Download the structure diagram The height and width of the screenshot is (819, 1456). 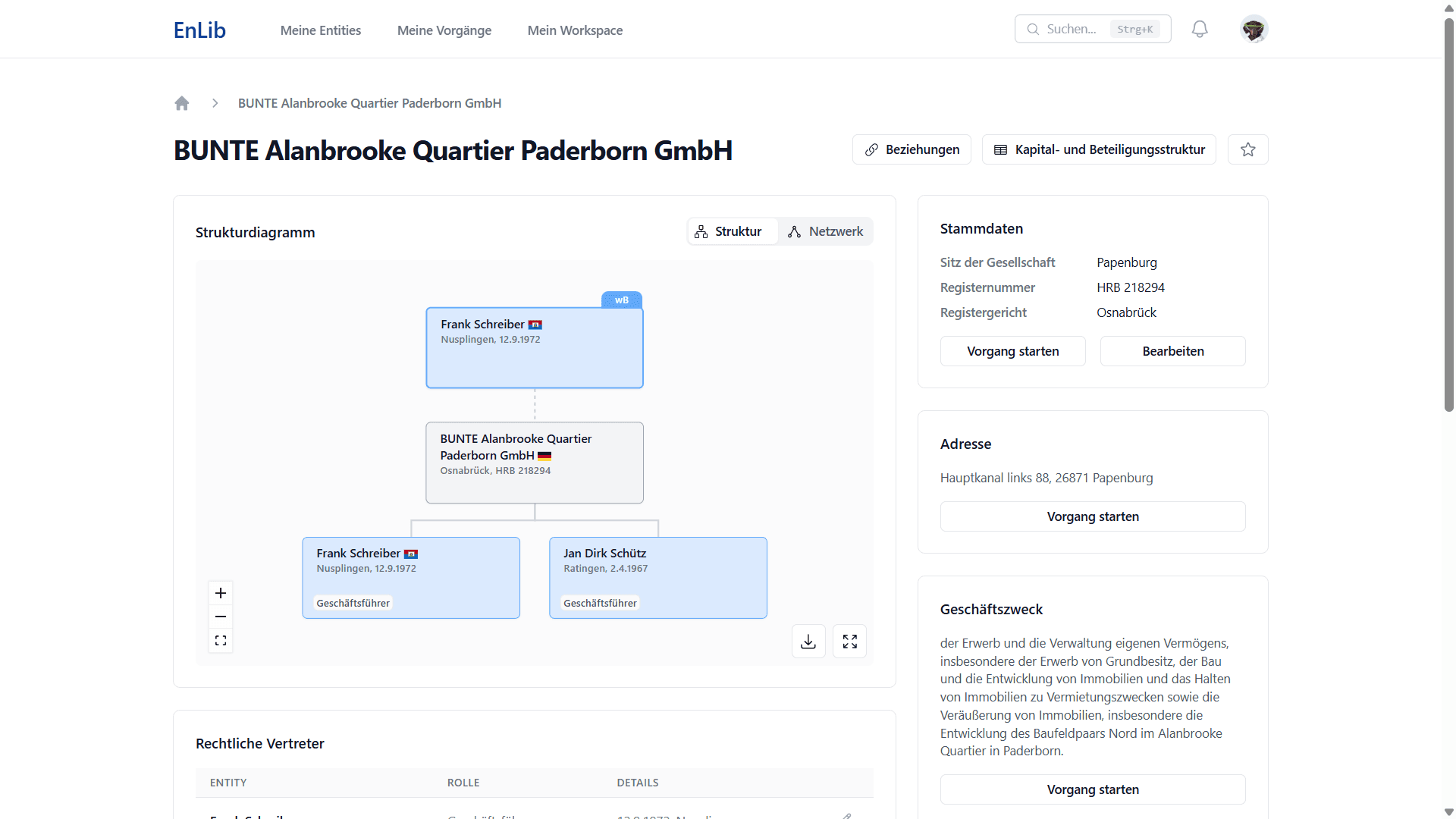808,642
